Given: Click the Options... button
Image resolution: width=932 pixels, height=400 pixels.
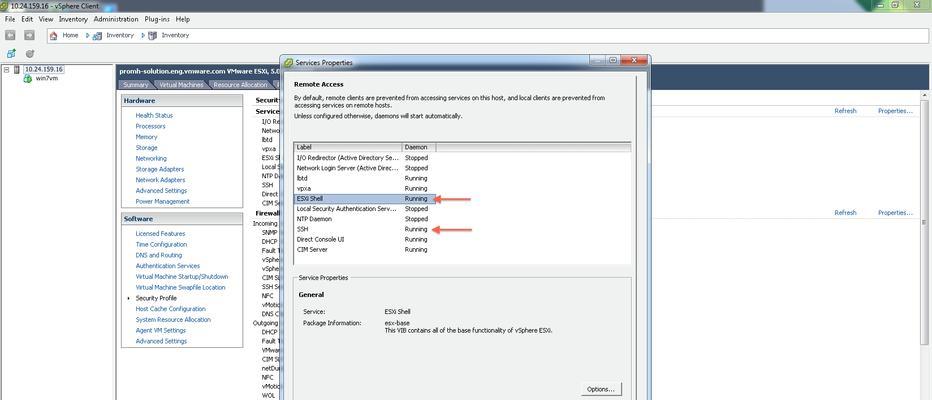Looking at the screenshot, I should [x=601, y=389].
